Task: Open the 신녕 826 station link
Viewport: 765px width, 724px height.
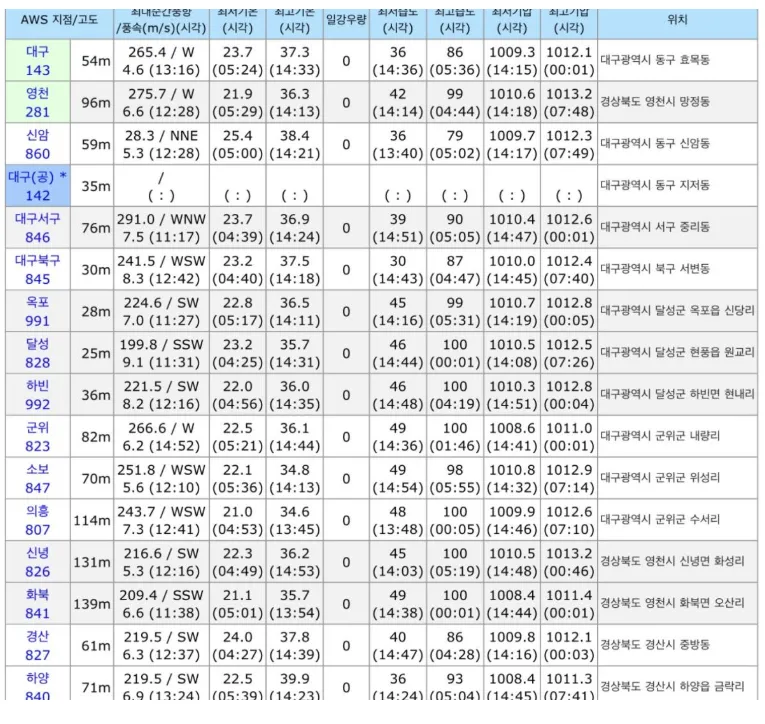Action: pos(38,562)
